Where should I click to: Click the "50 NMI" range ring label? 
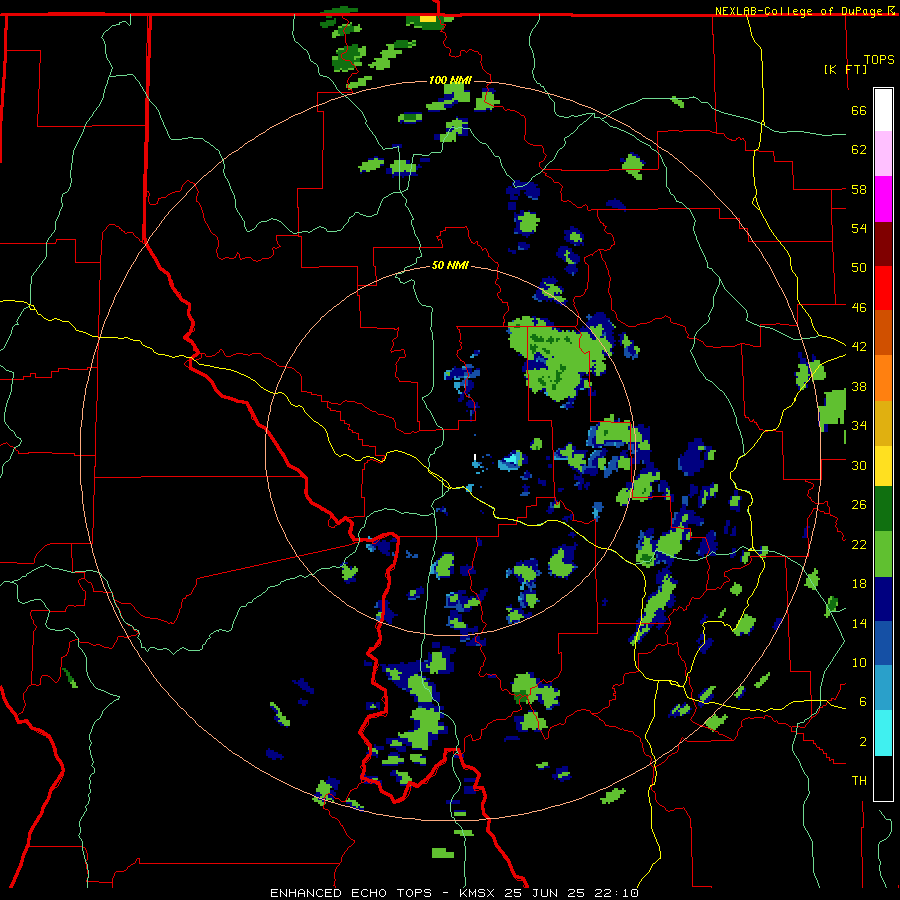450,265
